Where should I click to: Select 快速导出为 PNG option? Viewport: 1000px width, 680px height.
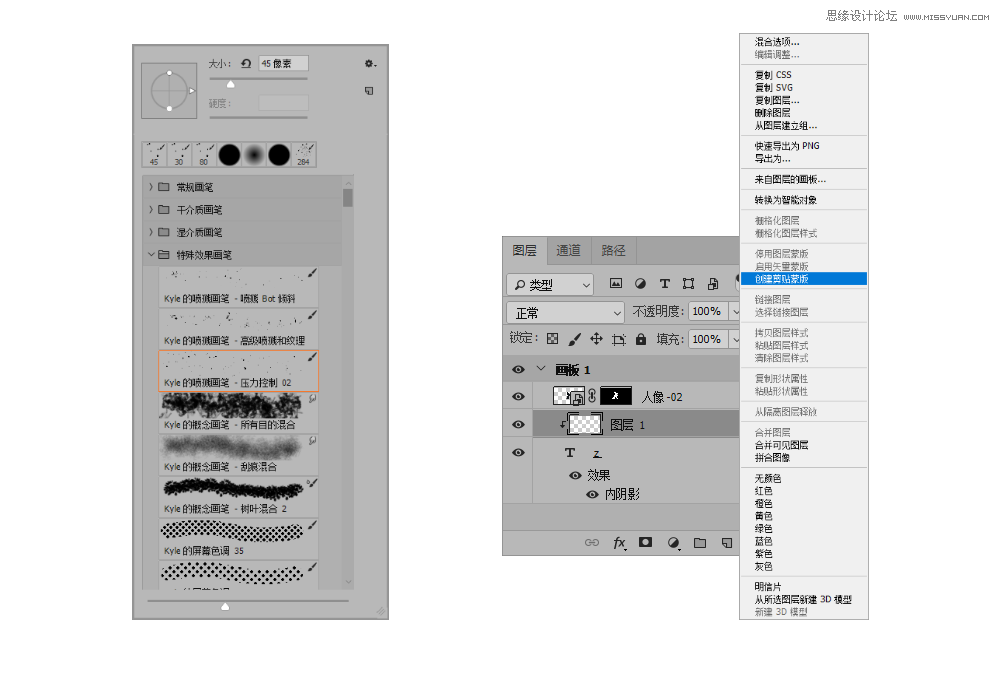[x=785, y=145]
